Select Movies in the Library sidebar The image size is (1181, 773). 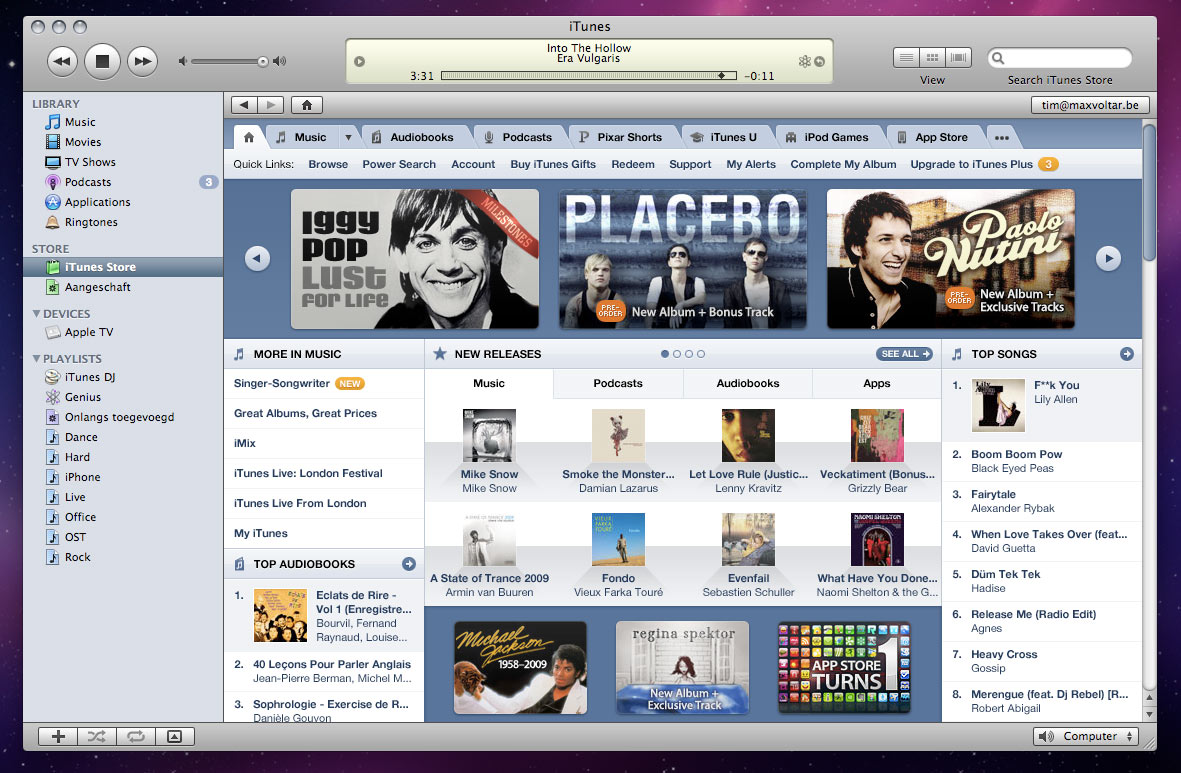click(83, 142)
